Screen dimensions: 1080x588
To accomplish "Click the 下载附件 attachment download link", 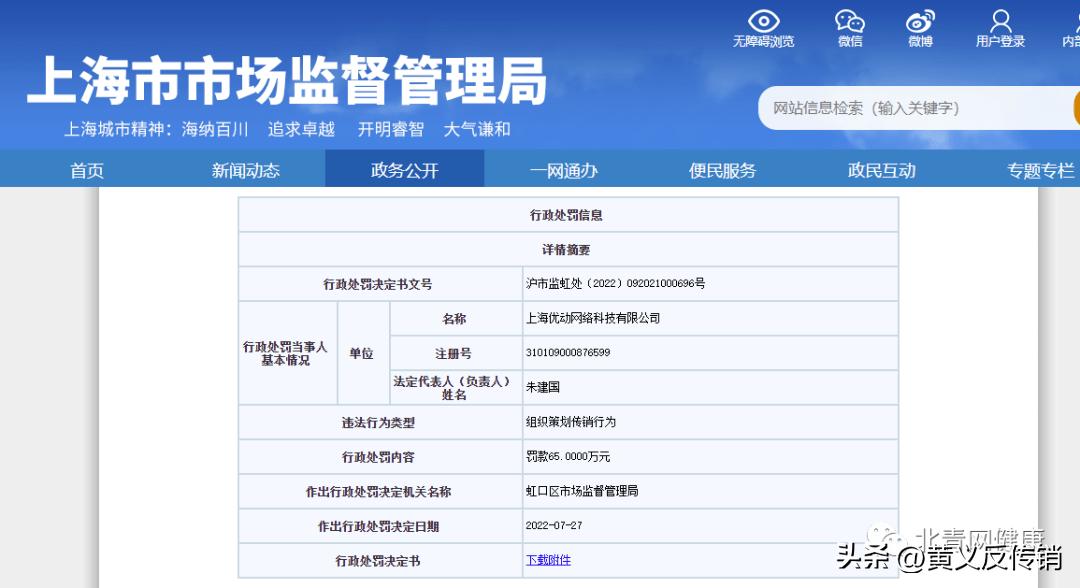I will pyautogui.click(x=547, y=560).
